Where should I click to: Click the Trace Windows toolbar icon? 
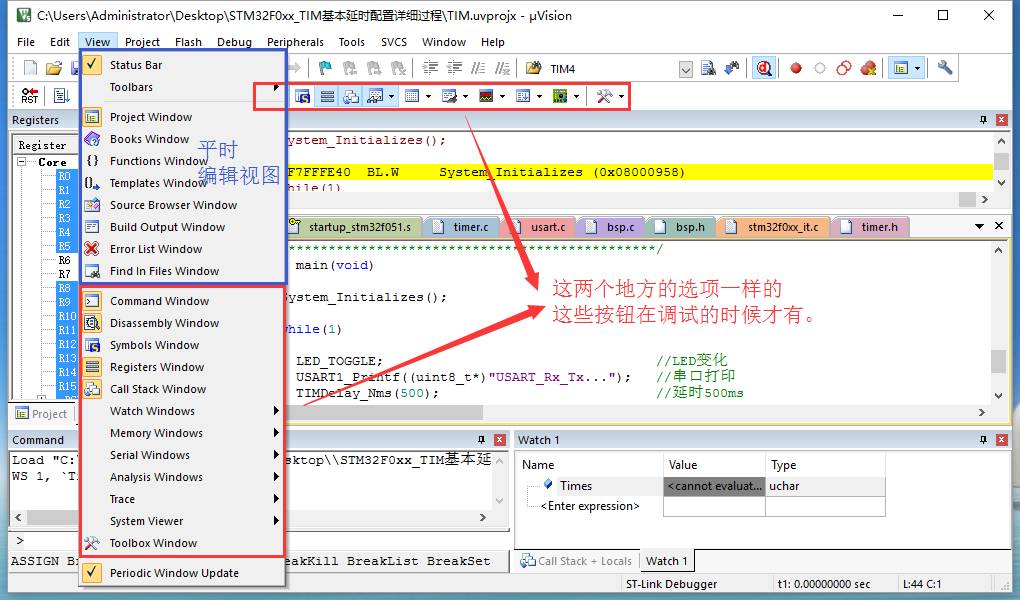click(523, 96)
